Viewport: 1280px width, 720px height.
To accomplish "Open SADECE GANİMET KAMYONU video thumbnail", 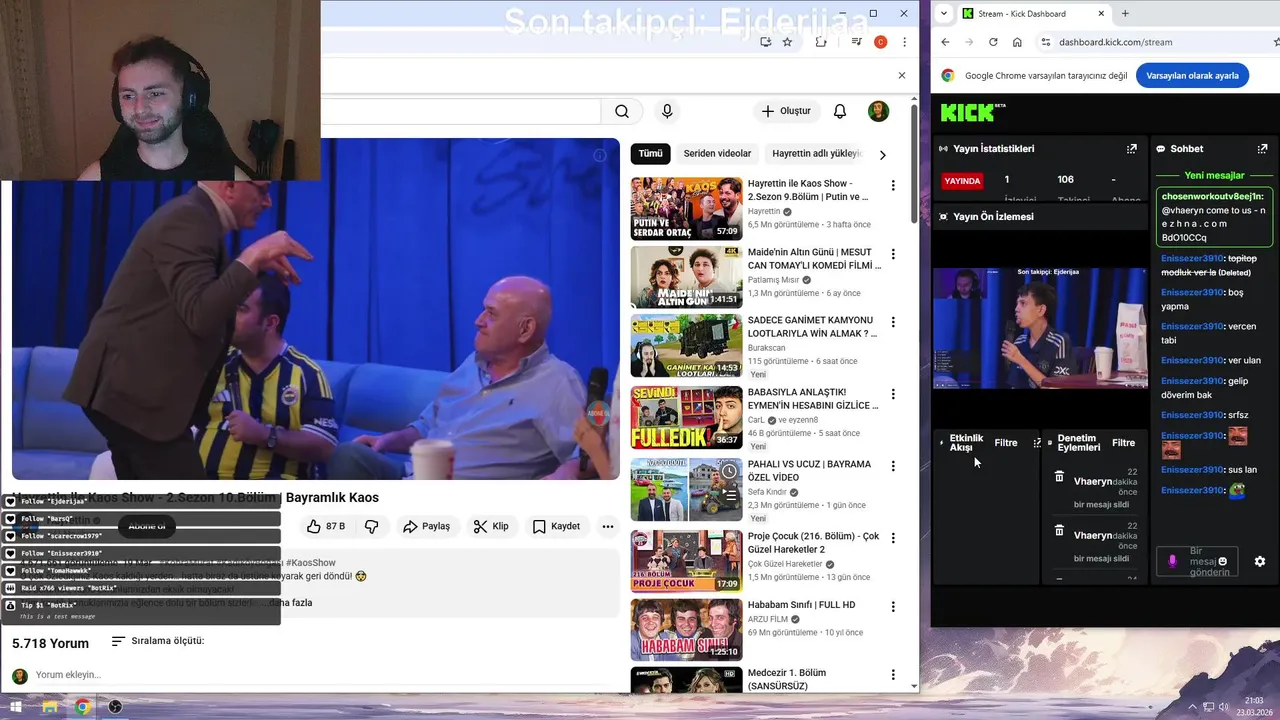I will point(686,345).
